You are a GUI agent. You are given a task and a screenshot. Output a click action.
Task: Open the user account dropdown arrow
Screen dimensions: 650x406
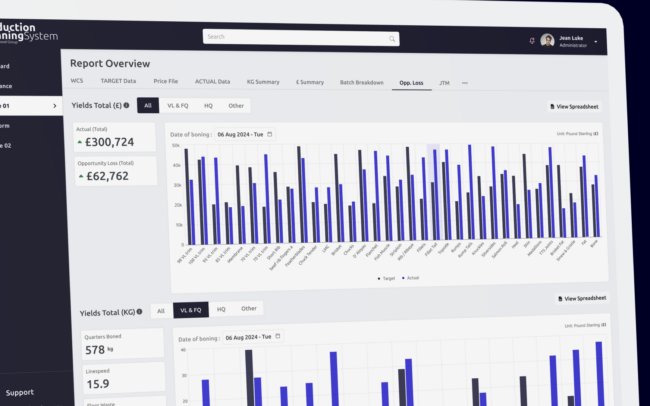(x=596, y=42)
